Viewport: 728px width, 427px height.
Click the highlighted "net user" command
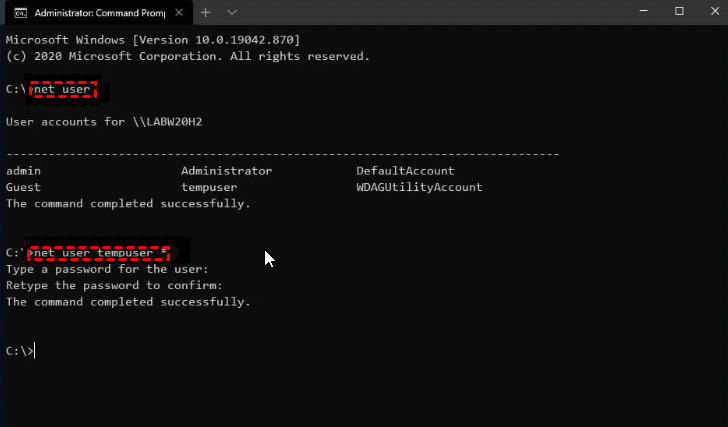pos(65,90)
